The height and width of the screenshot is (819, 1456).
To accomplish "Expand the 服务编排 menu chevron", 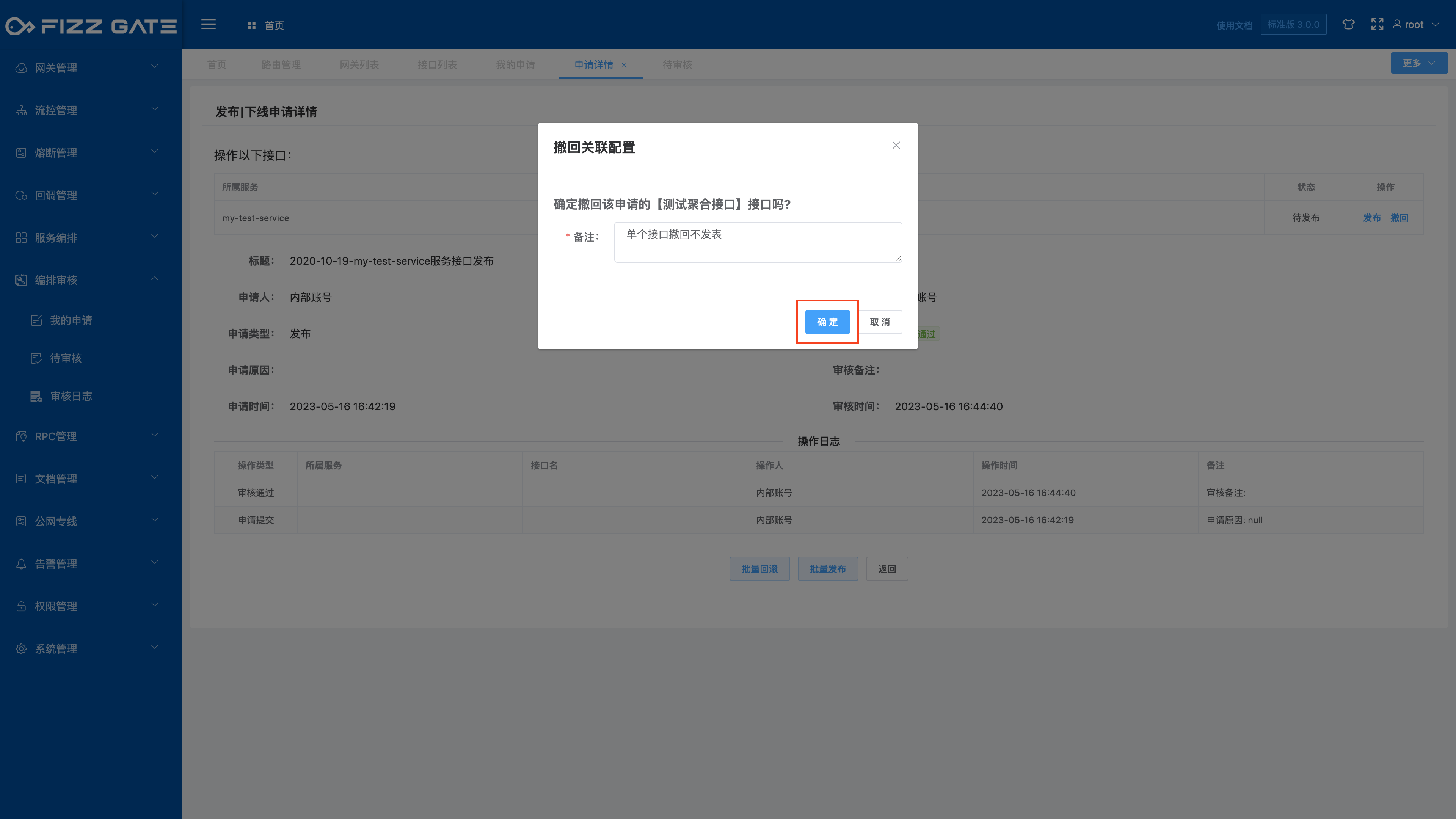I will [154, 236].
